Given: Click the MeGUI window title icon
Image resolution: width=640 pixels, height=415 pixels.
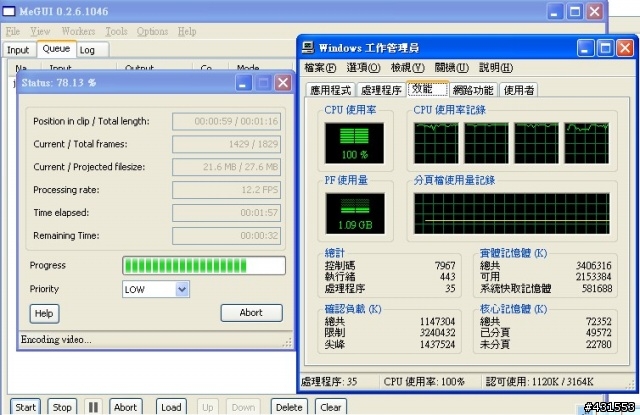Looking at the screenshot, I should pyautogui.click(x=9, y=11).
